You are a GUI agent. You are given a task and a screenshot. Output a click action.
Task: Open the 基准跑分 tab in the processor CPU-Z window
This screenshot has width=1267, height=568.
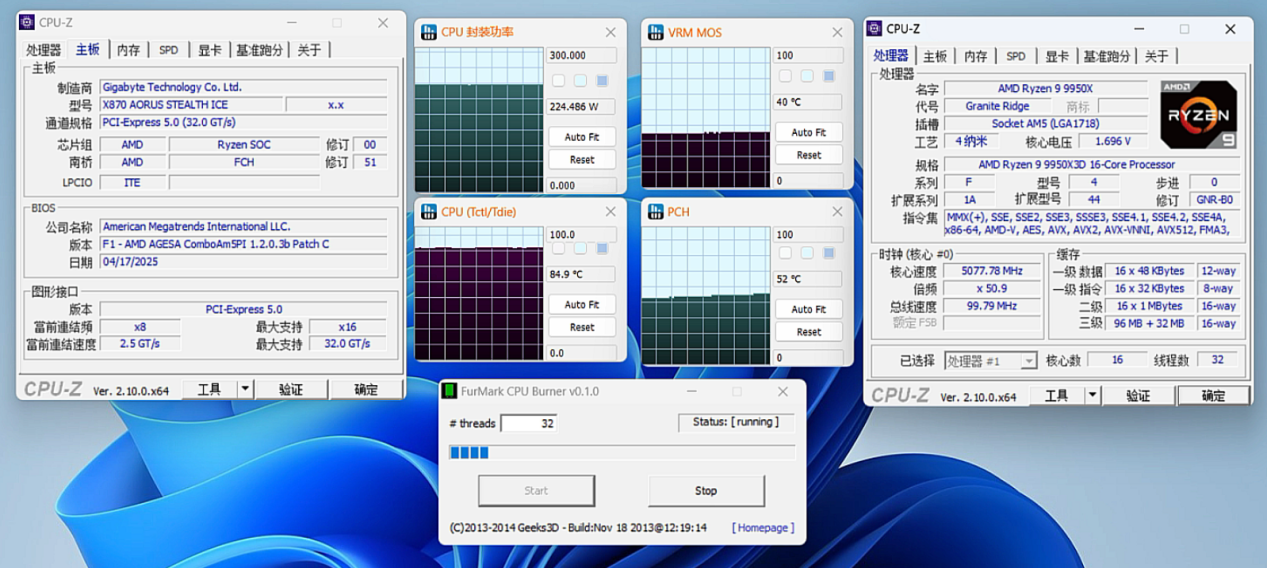point(1106,56)
